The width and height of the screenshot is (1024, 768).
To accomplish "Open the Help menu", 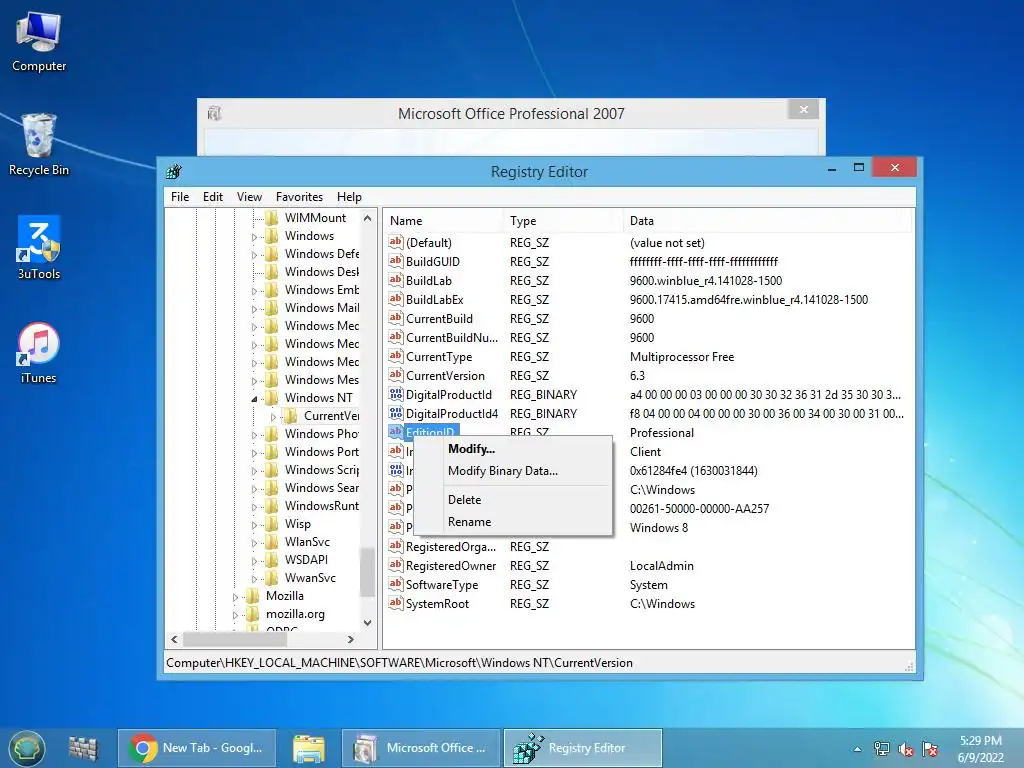I will (349, 197).
